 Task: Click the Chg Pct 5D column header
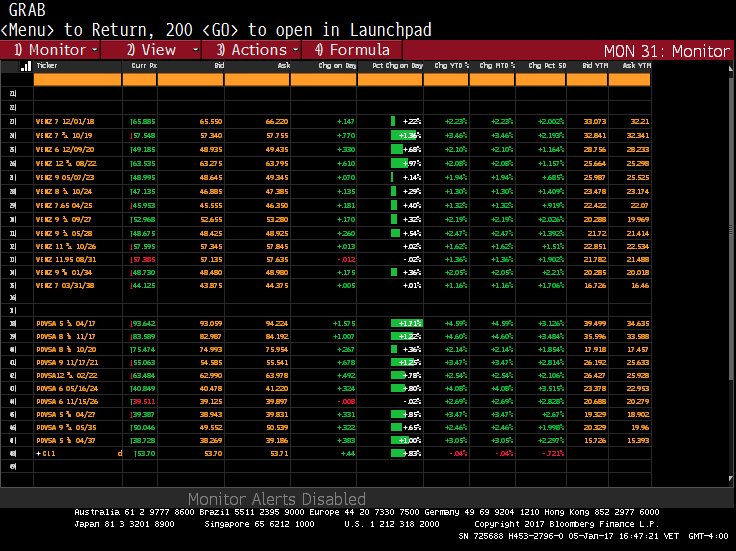tap(547, 66)
